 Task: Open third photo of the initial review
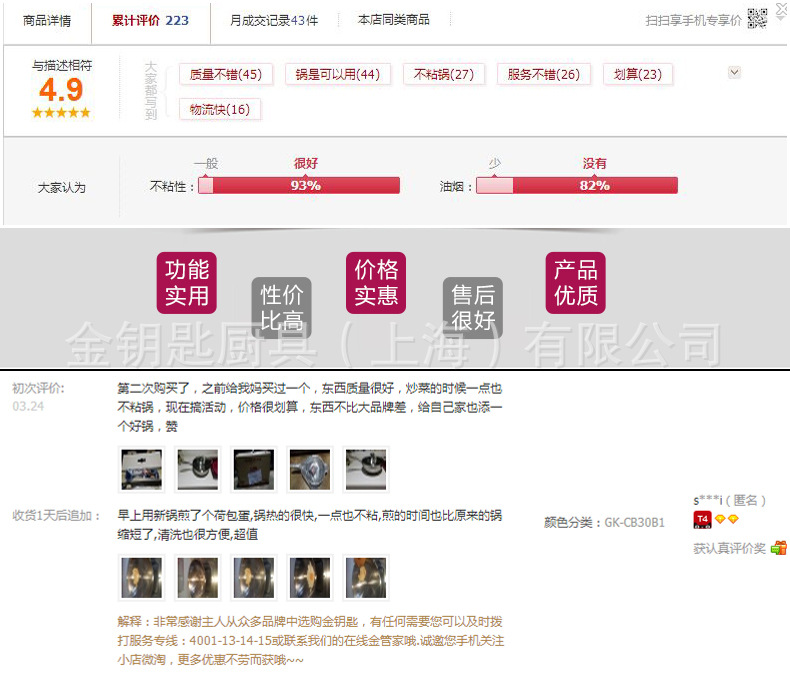point(254,469)
